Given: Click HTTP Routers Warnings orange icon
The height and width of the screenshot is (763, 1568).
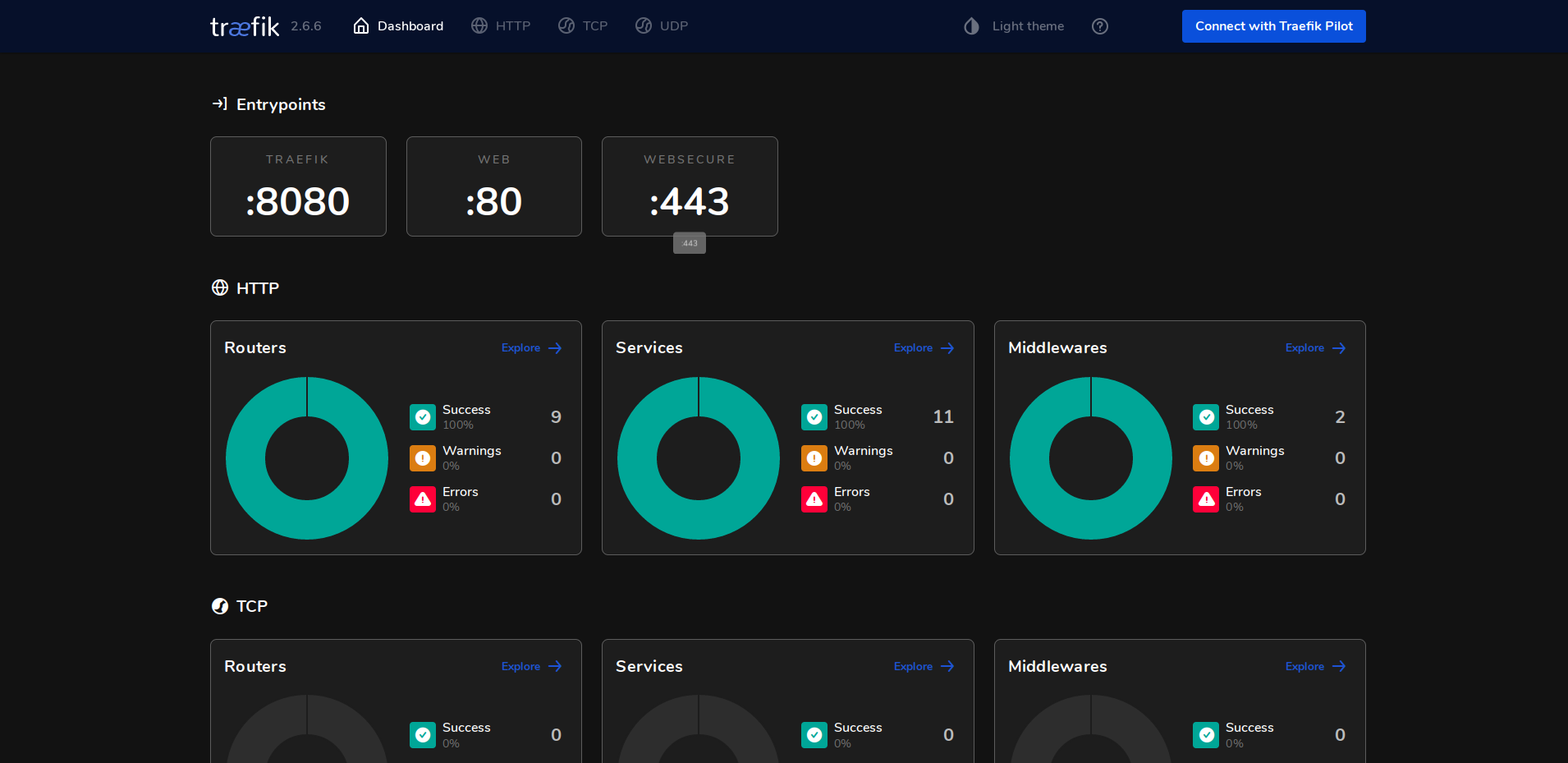Looking at the screenshot, I should tap(423, 458).
